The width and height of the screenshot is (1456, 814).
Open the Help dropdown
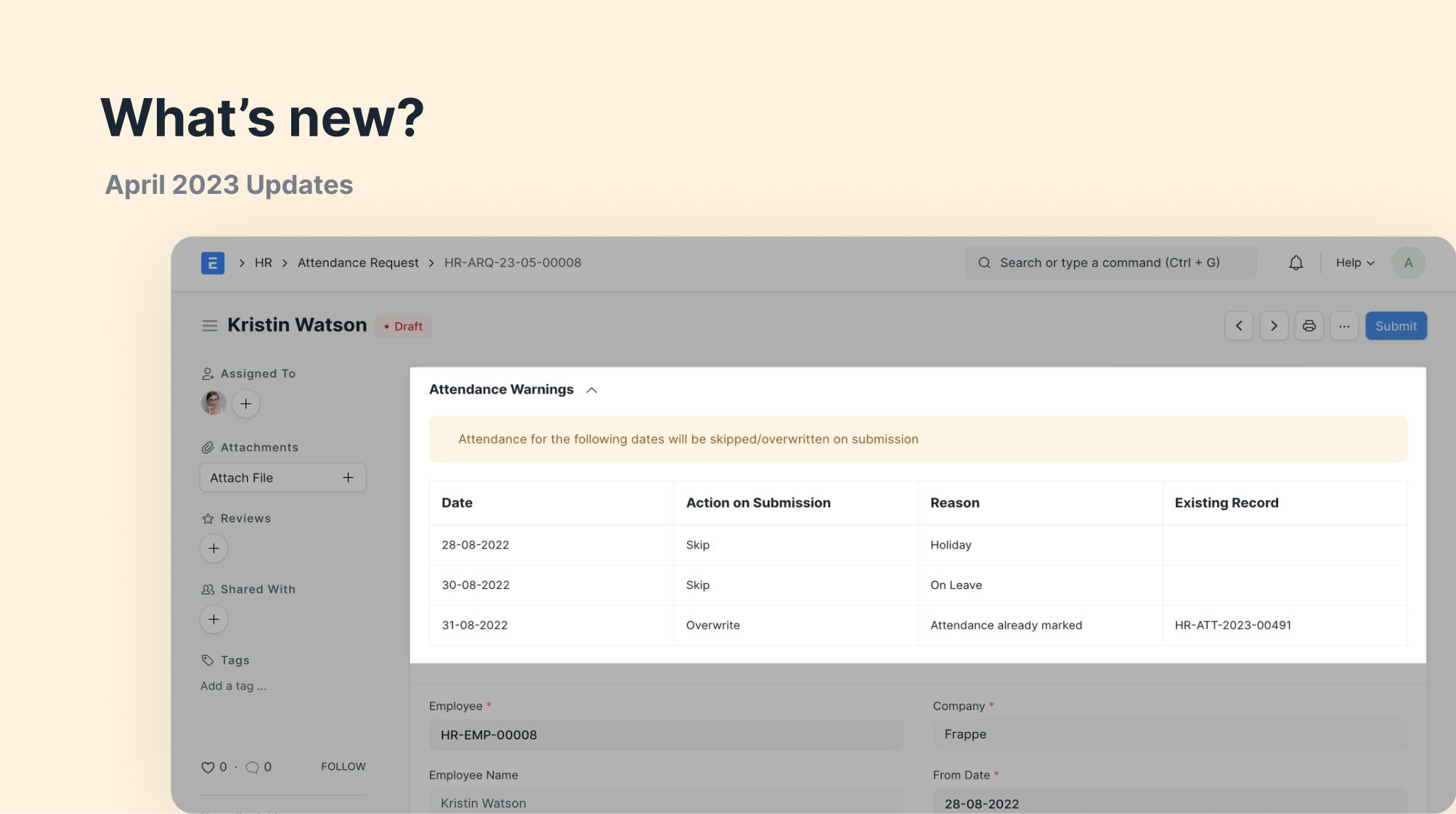click(x=1354, y=262)
